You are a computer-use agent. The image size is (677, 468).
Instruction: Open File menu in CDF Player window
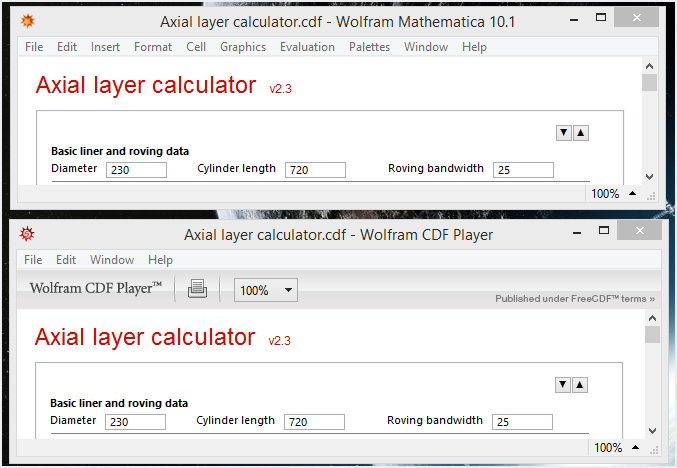33,259
